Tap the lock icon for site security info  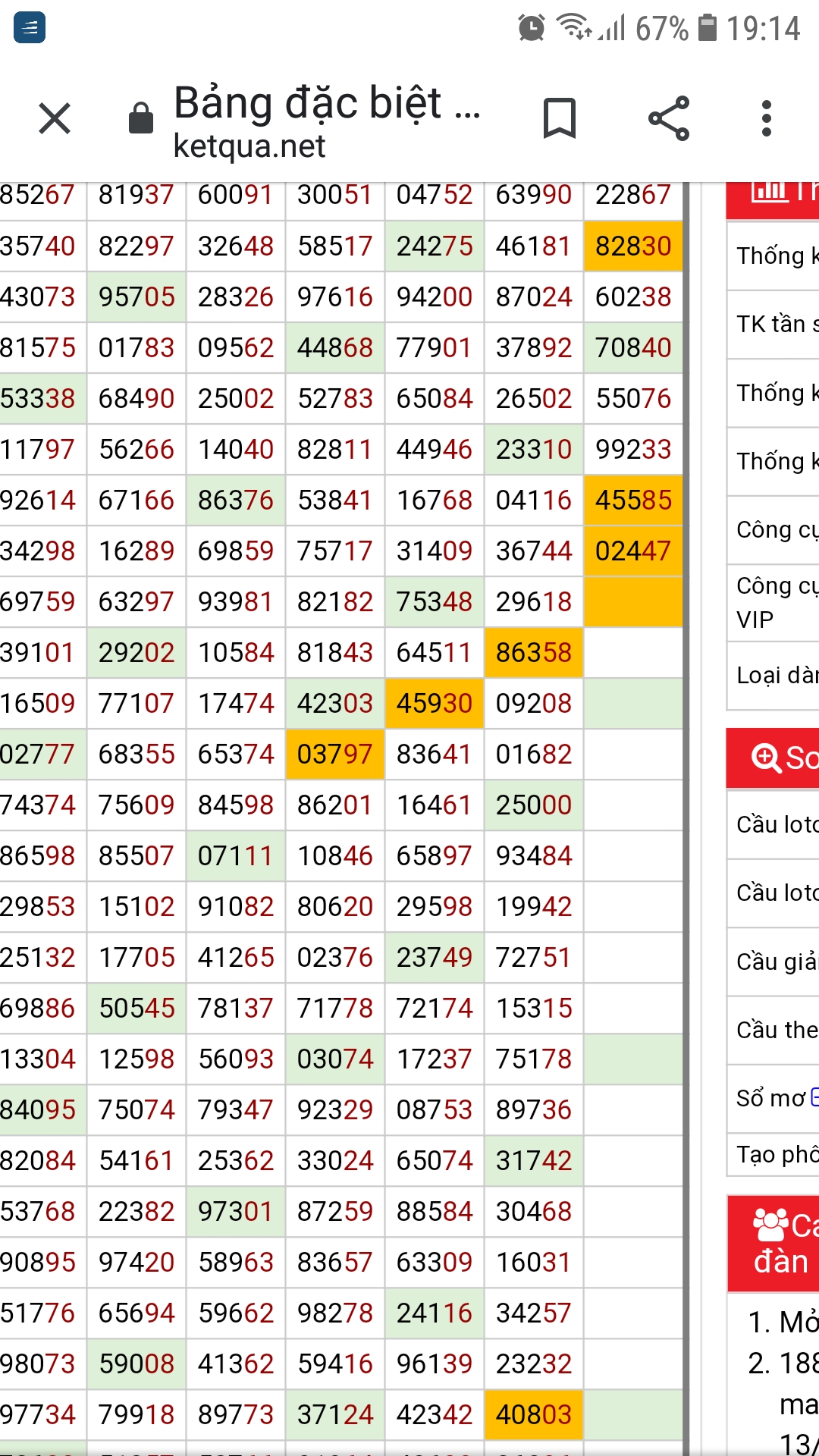click(141, 119)
